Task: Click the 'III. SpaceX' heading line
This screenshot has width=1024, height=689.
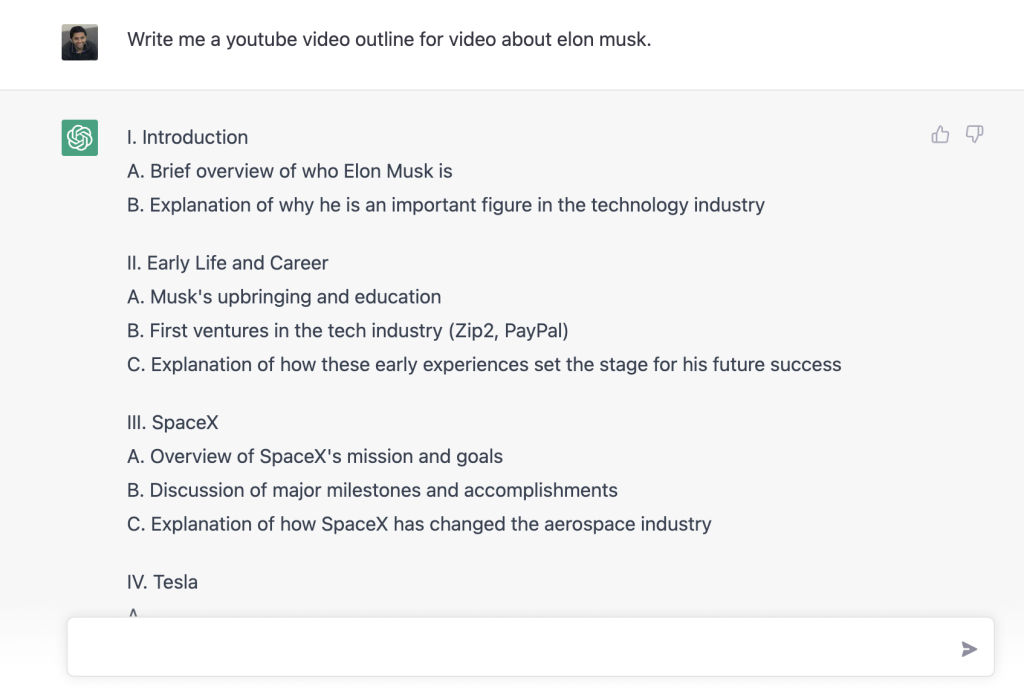Action: click(x=172, y=423)
